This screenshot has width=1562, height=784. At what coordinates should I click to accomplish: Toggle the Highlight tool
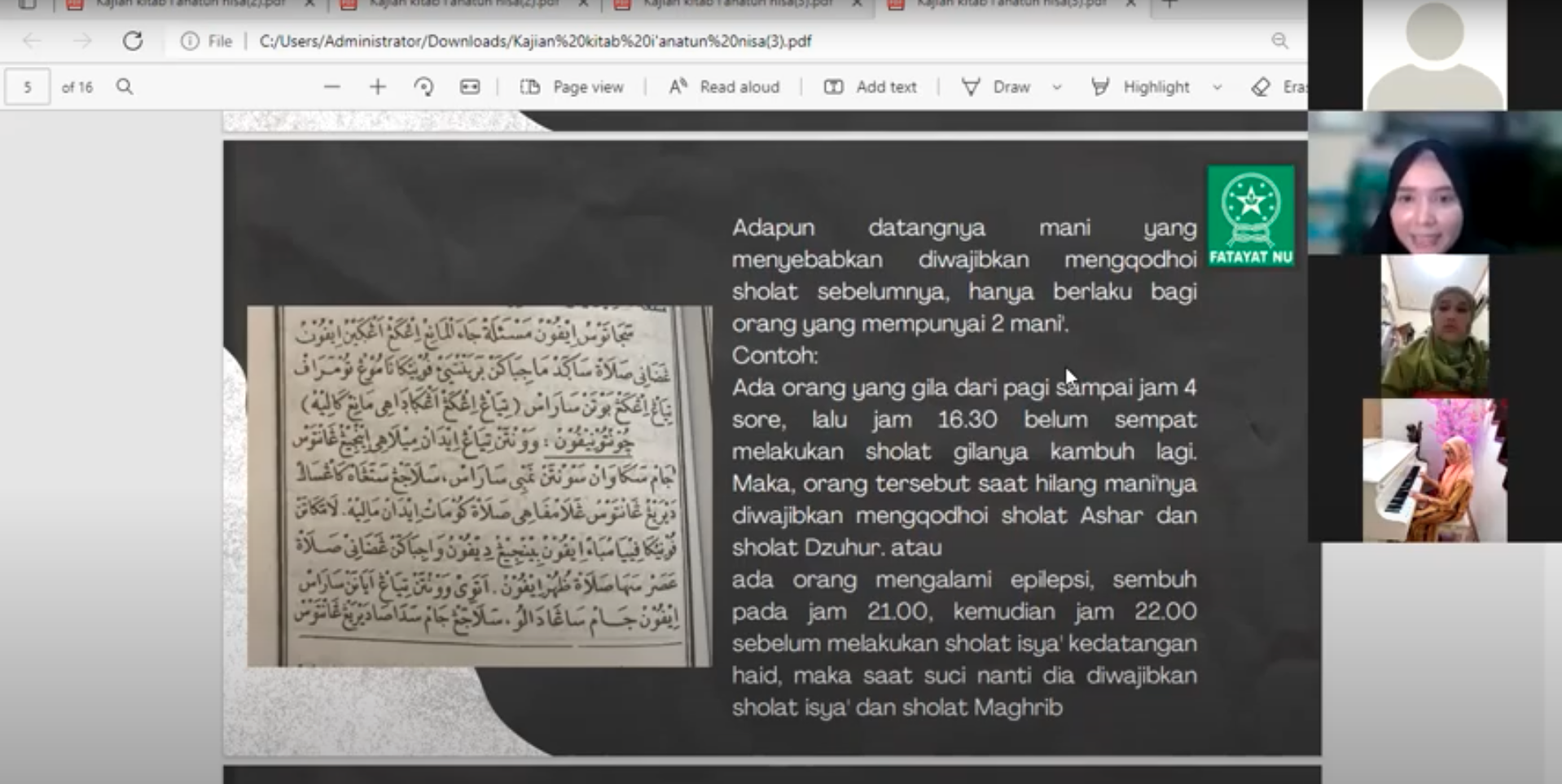(1141, 86)
